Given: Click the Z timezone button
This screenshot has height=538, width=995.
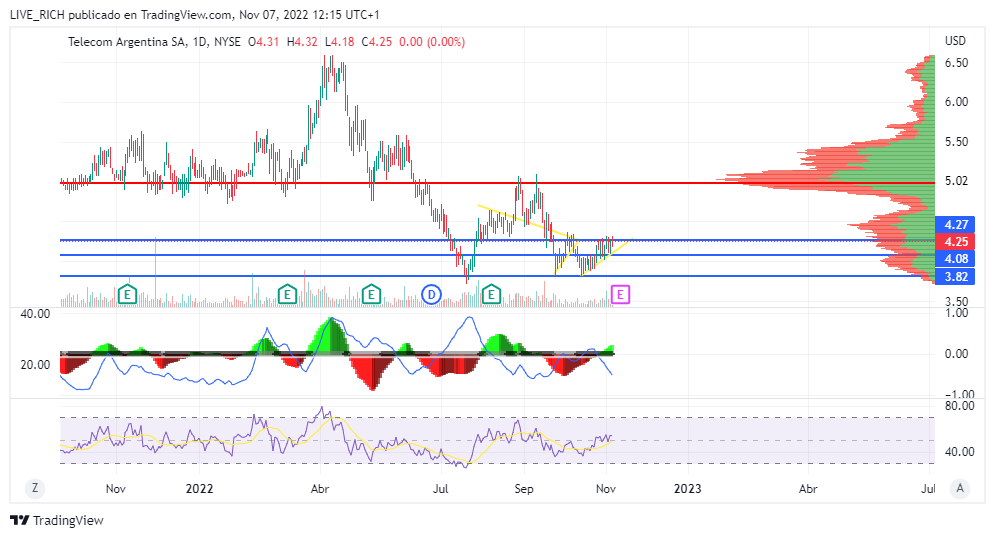Looking at the screenshot, I should [35, 488].
